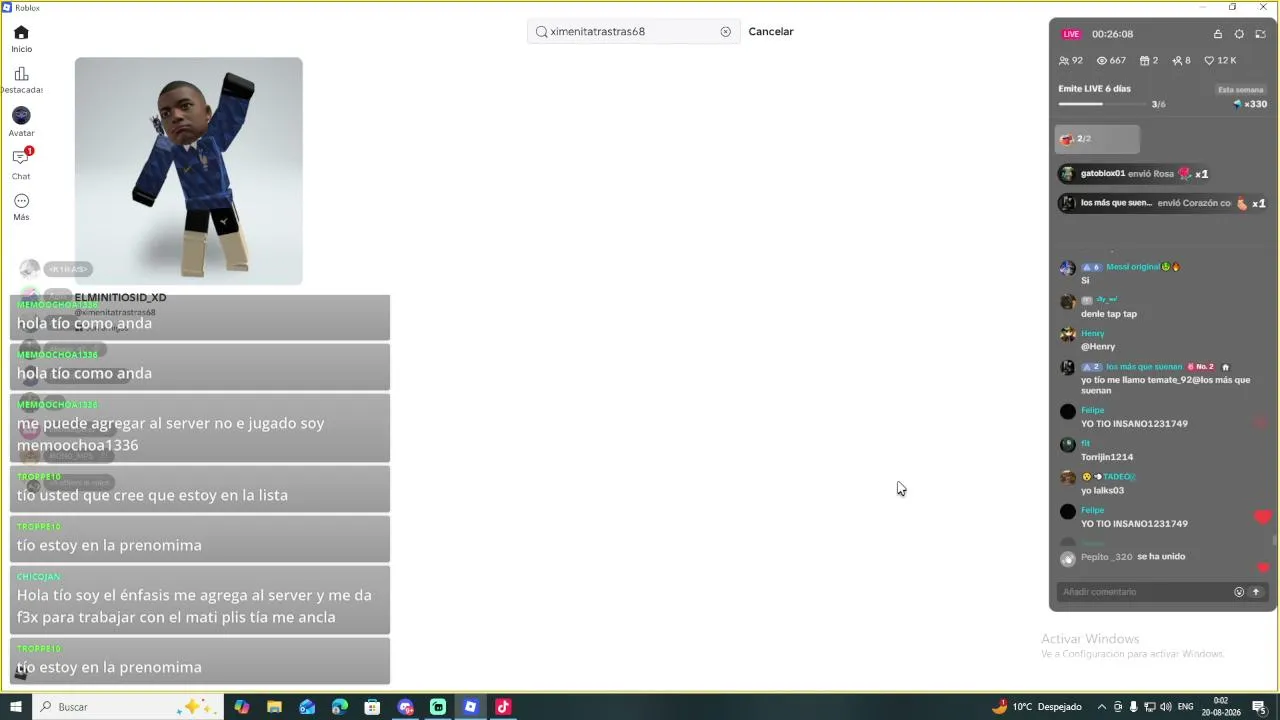Open the Destacadas charts section
The width and height of the screenshot is (1280, 720).
pos(21,80)
